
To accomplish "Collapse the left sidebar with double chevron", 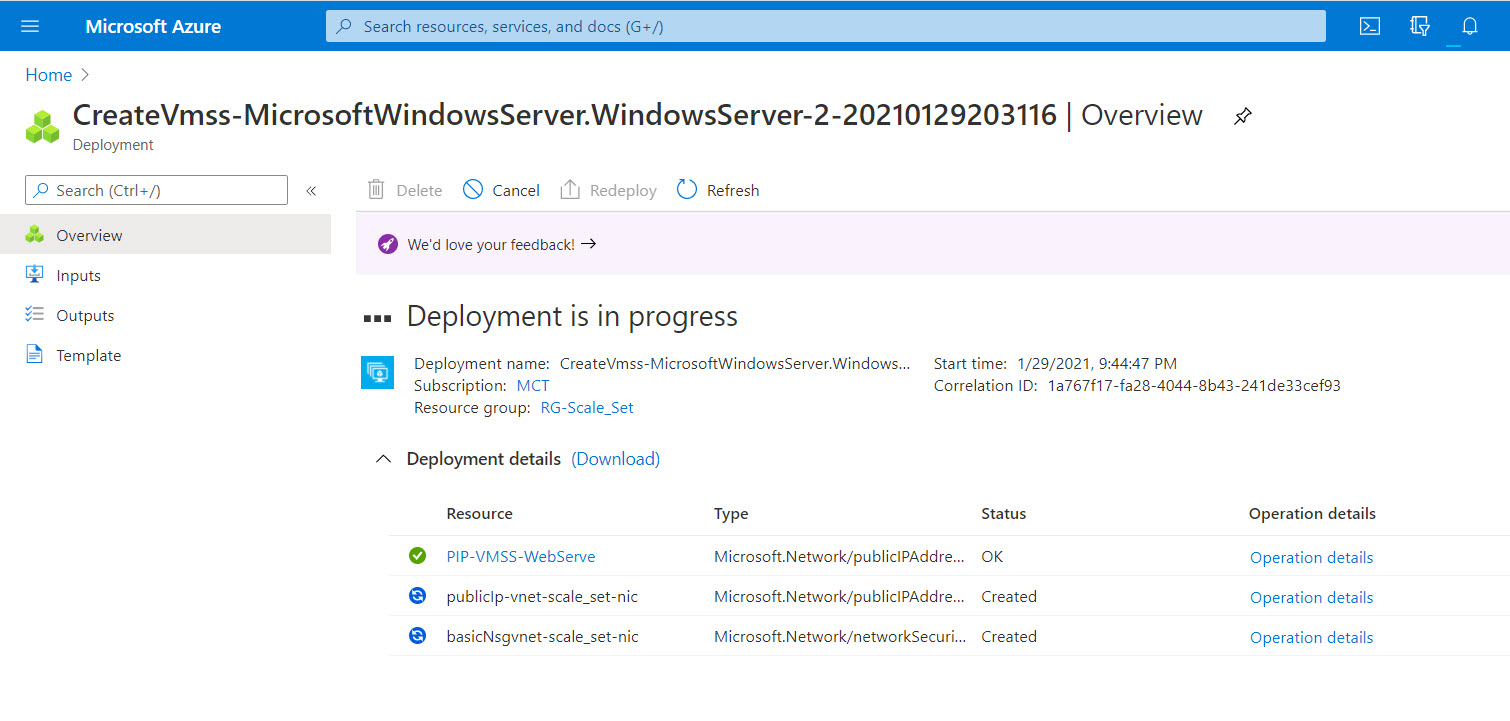I will pyautogui.click(x=311, y=190).
